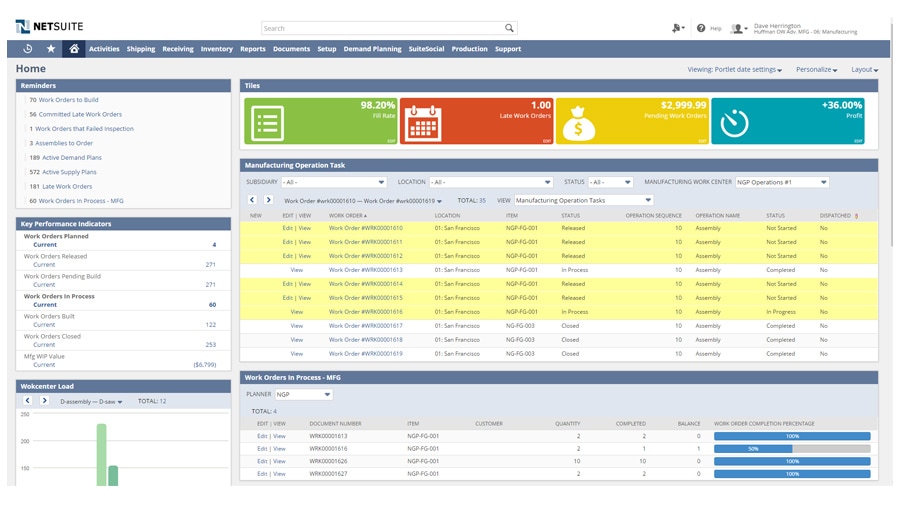Open Work Orders that Failed Inspection reminder

82,129
